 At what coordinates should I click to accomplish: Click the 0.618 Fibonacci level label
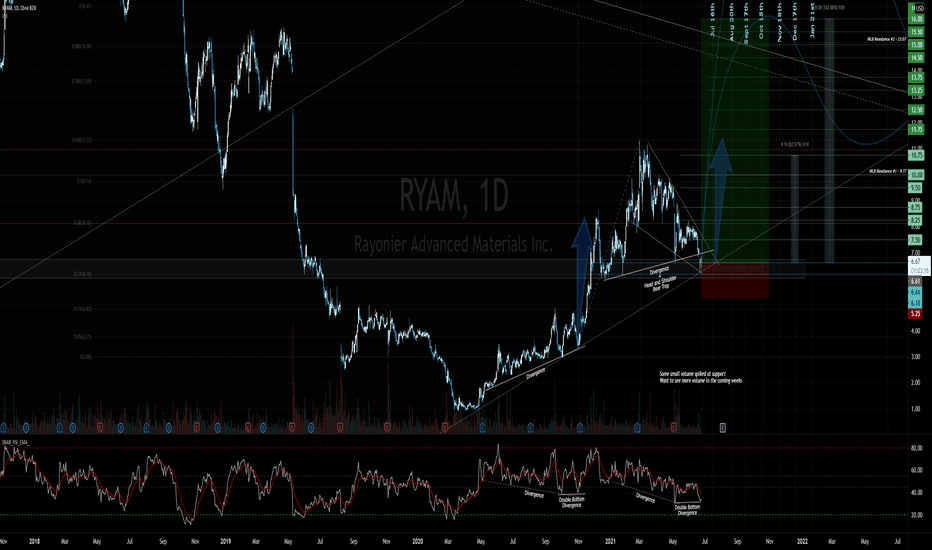82,140
